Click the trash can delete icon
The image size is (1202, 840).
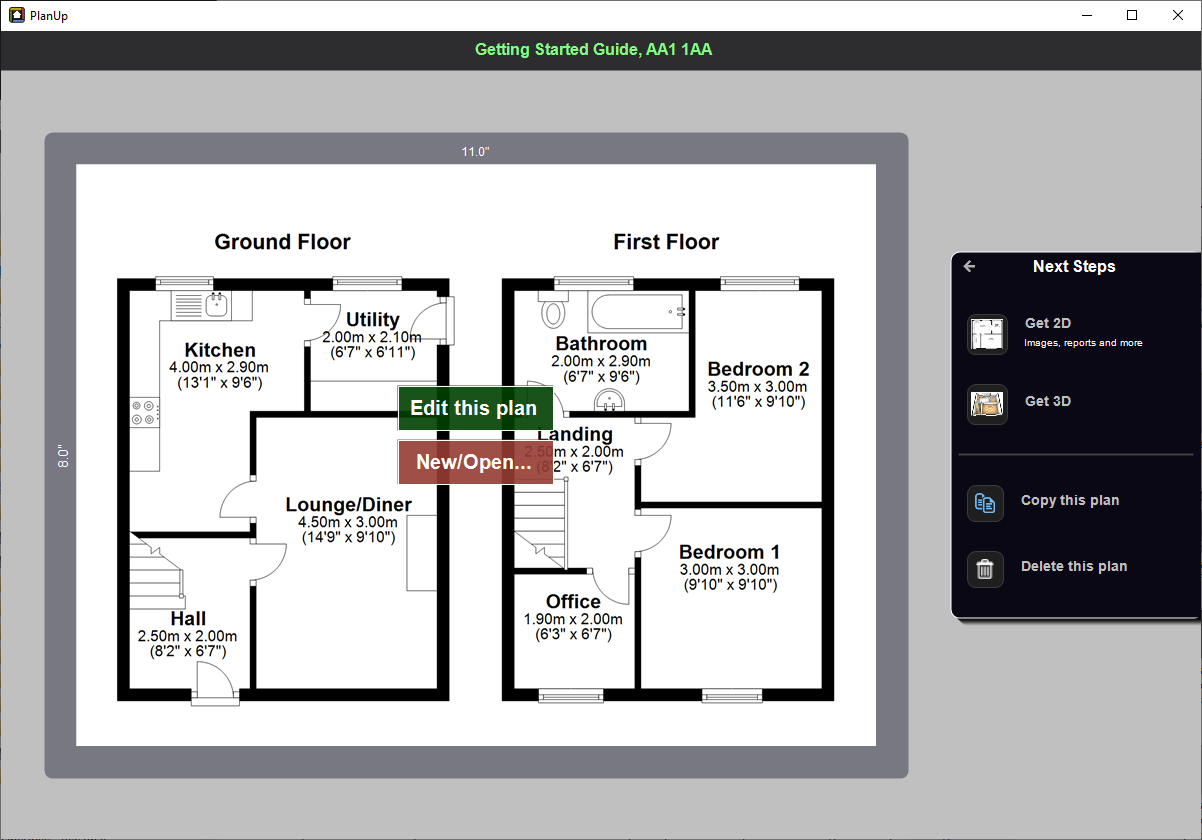click(x=985, y=569)
